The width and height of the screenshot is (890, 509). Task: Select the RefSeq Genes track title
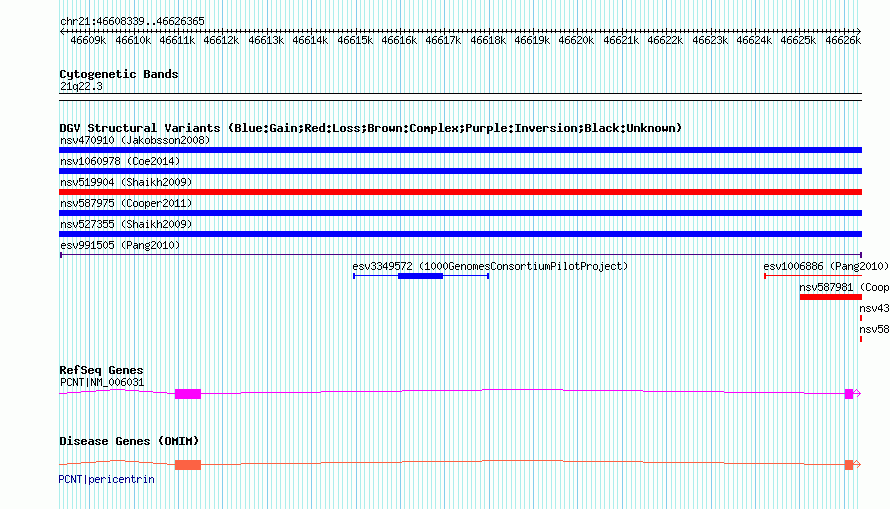[101, 370]
